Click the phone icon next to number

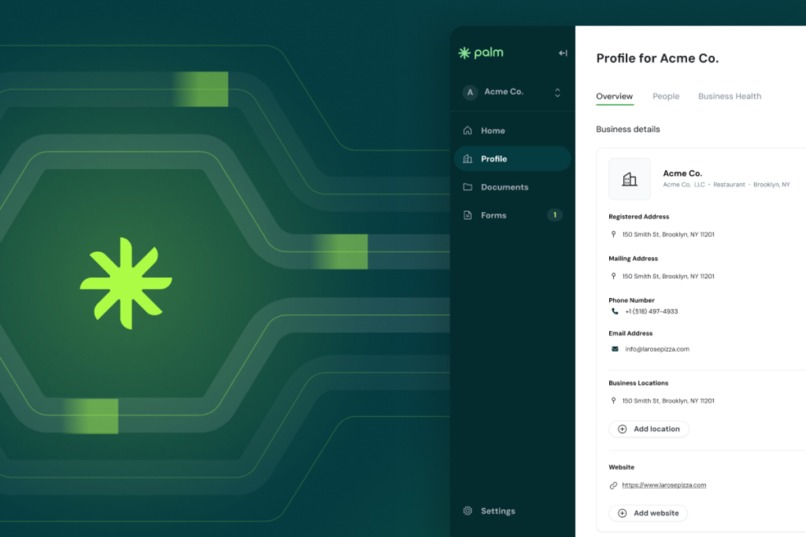coord(615,311)
